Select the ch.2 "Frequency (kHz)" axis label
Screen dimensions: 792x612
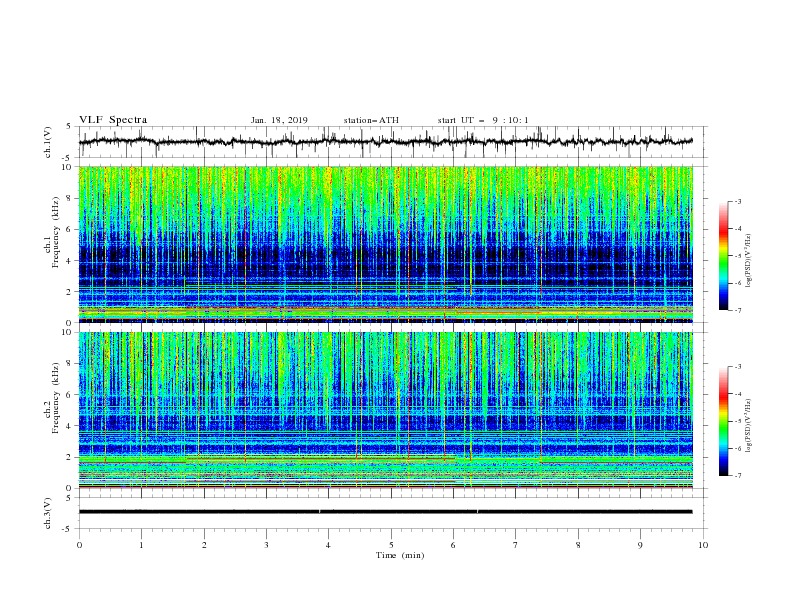(x=56, y=398)
